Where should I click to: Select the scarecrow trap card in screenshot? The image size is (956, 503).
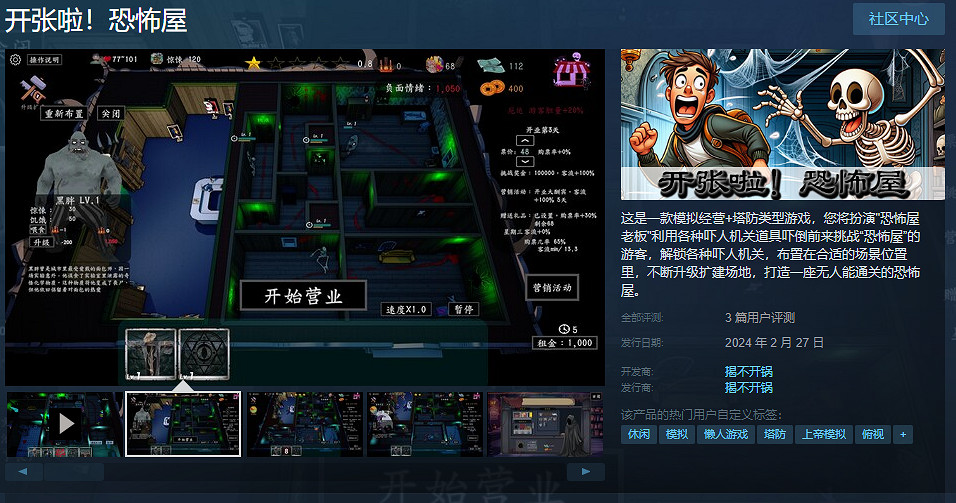[151, 354]
